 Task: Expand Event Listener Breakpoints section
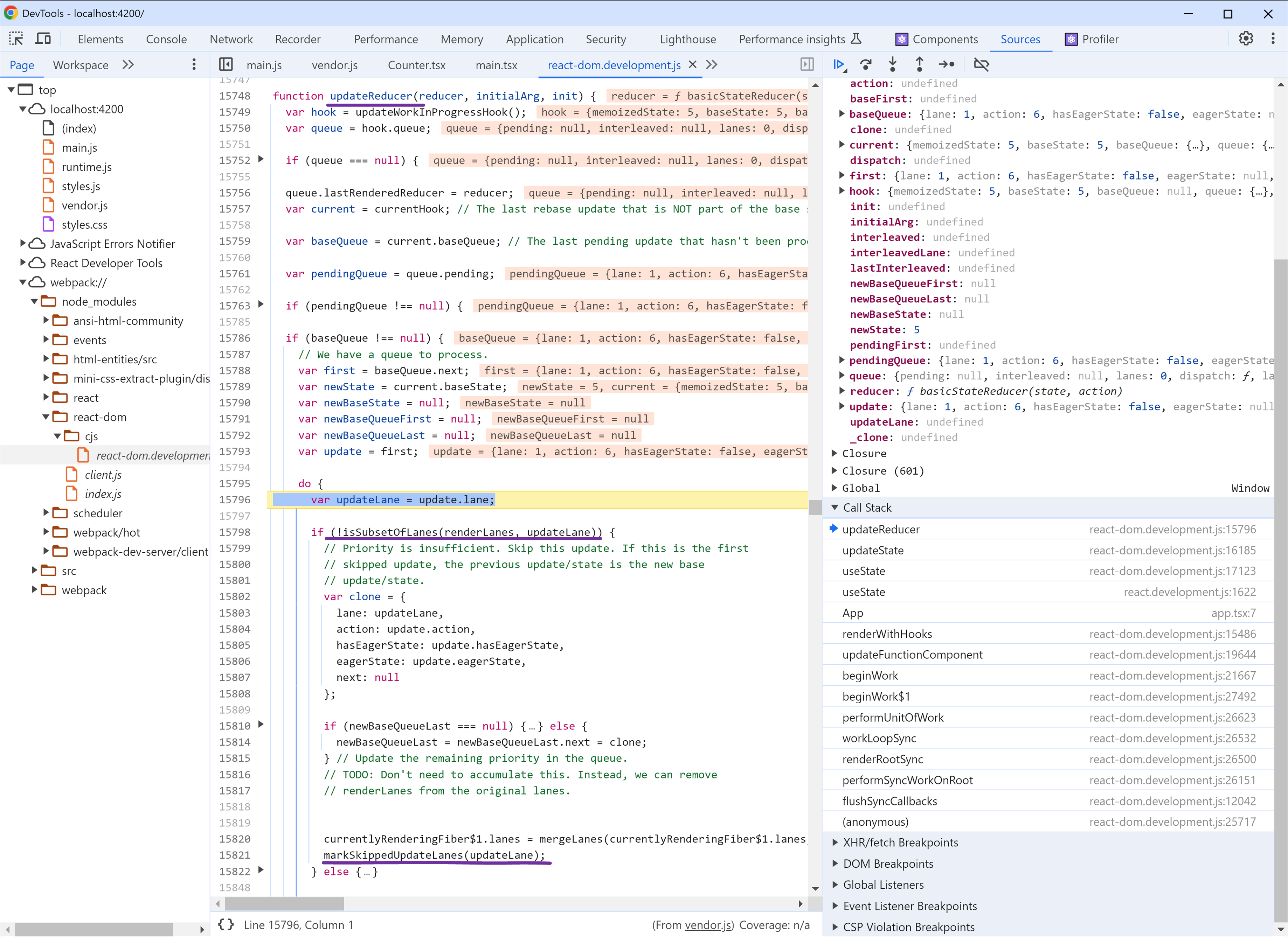pyautogui.click(x=835, y=906)
